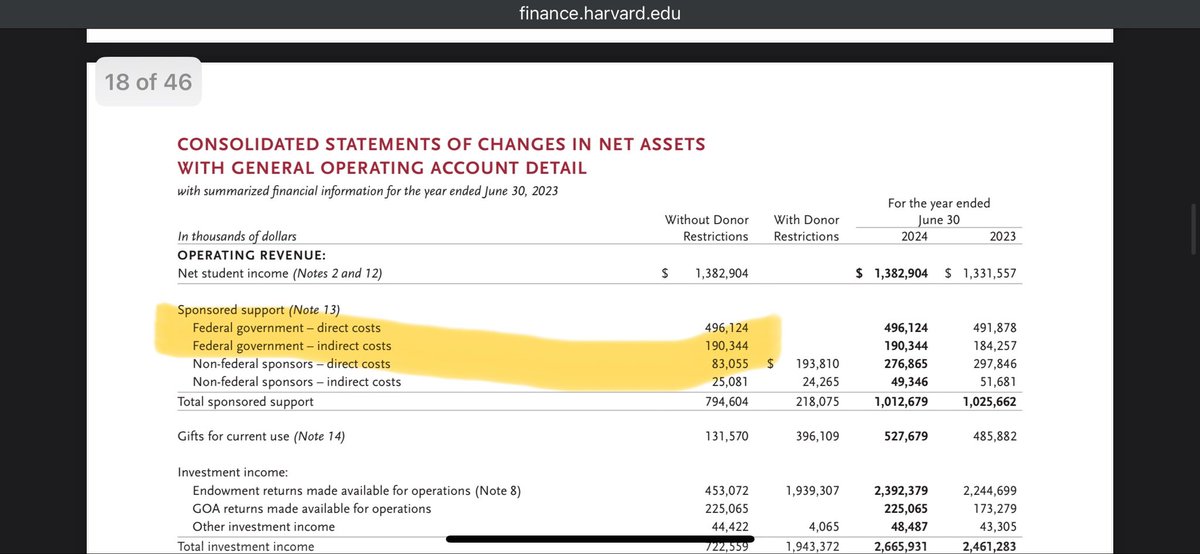Screen dimensions: 1200x554
Task: Select 'Total investment income' row label
Action: click(246, 547)
